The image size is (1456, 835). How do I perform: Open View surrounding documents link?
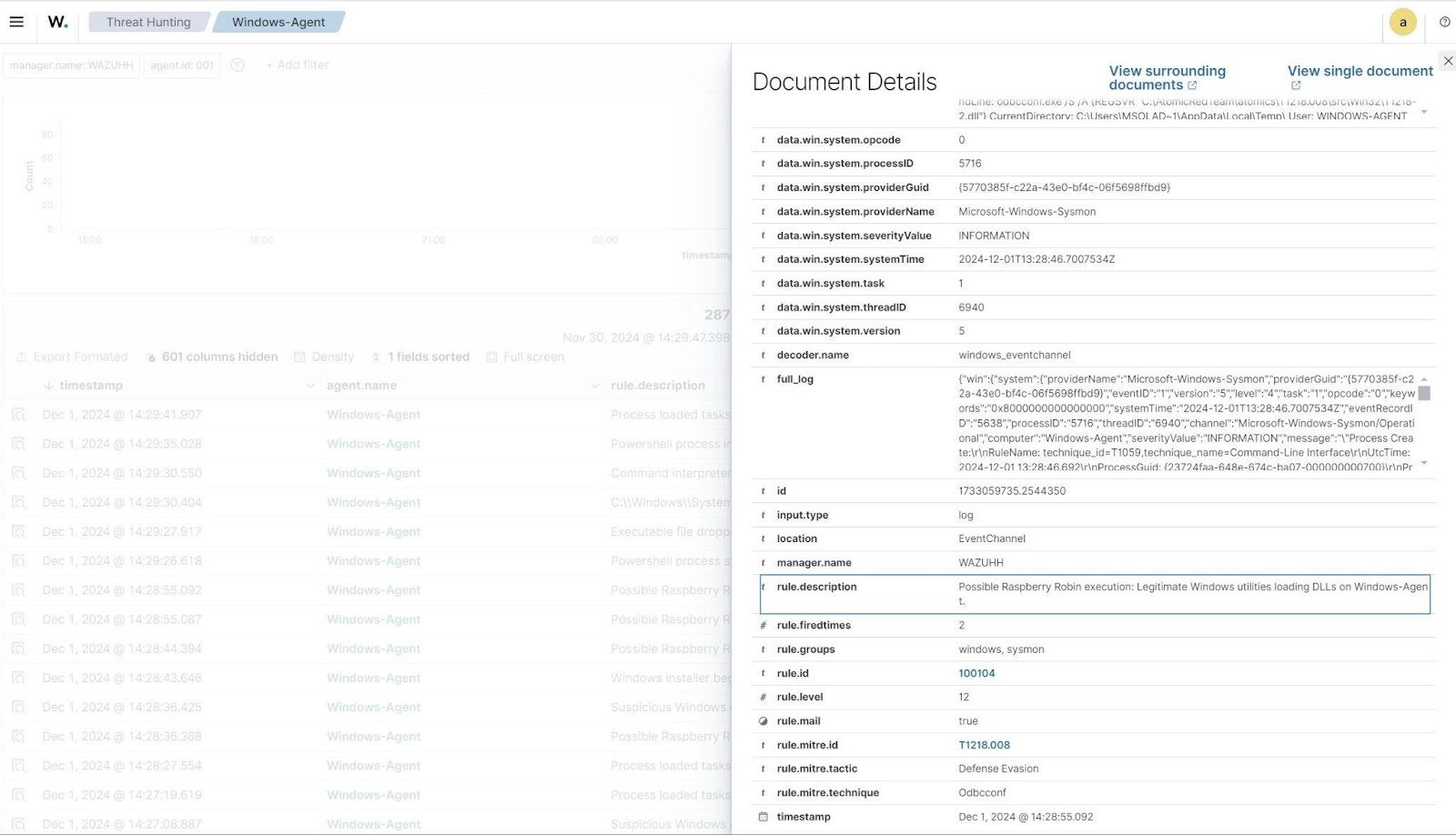pyautogui.click(x=1167, y=77)
